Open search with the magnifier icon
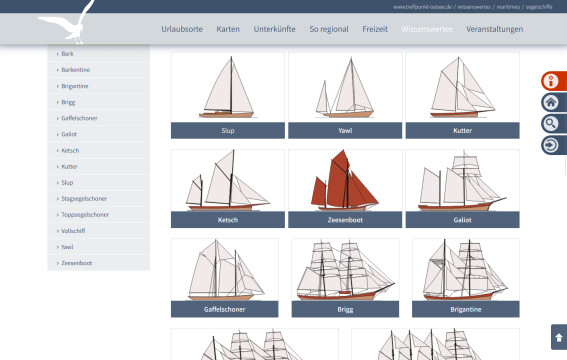The height and width of the screenshot is (360, 567). point(554,124)
